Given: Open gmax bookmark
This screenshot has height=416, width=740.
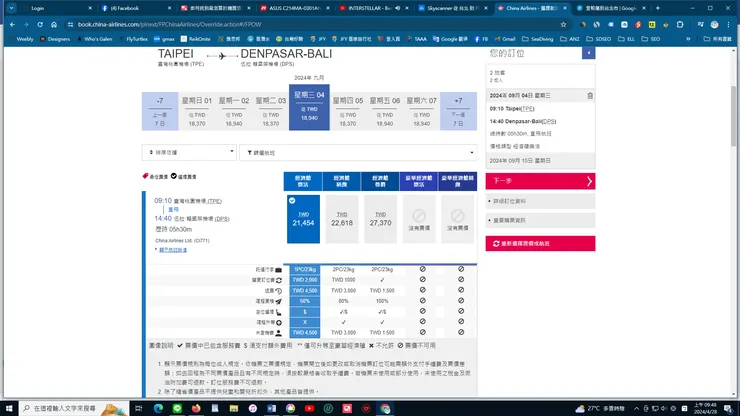Looking at the screenshot, I should pos(164,39).
